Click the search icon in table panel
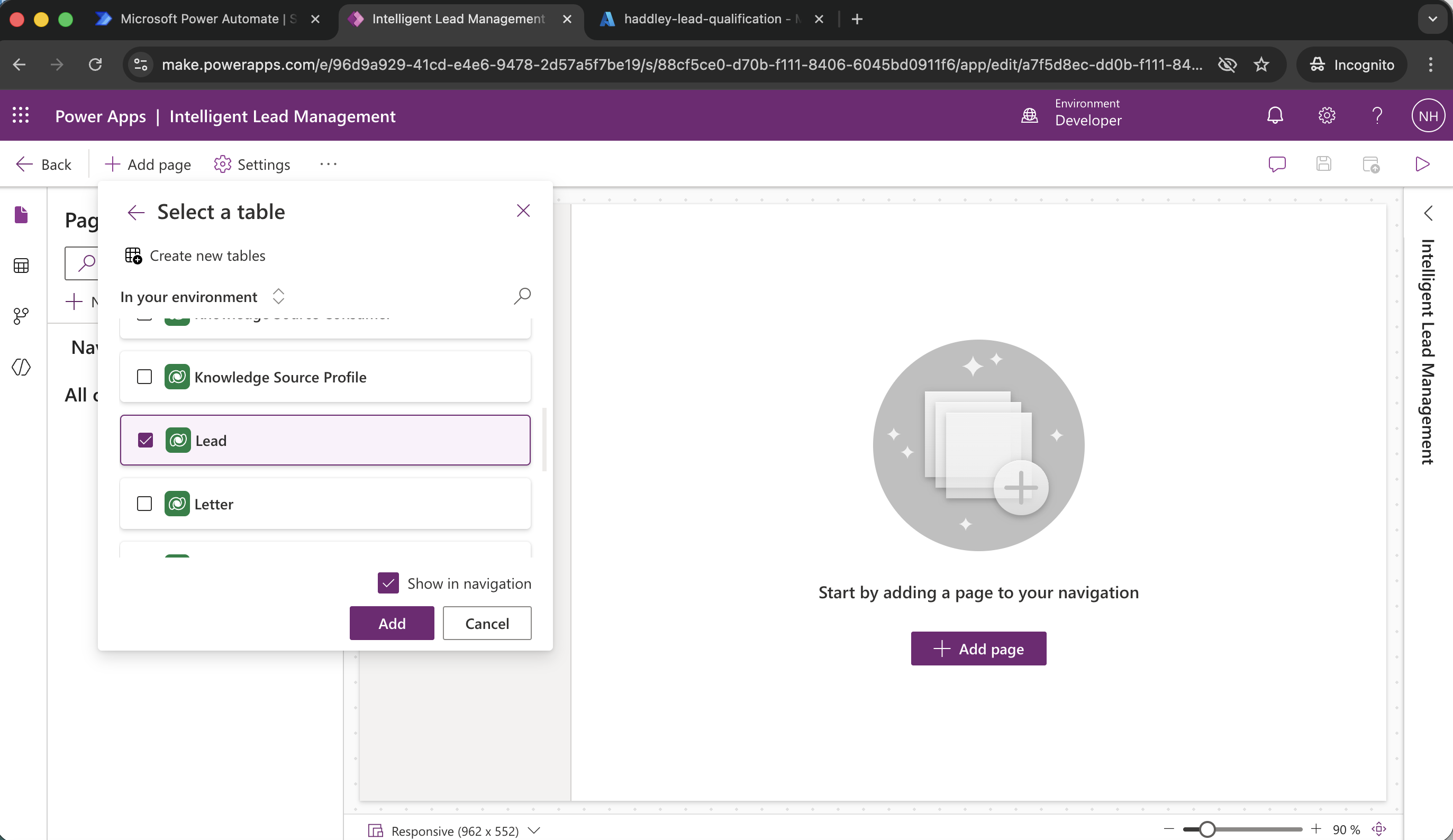The width and height of the screenshot is (1453, 840). click(522, 296)
